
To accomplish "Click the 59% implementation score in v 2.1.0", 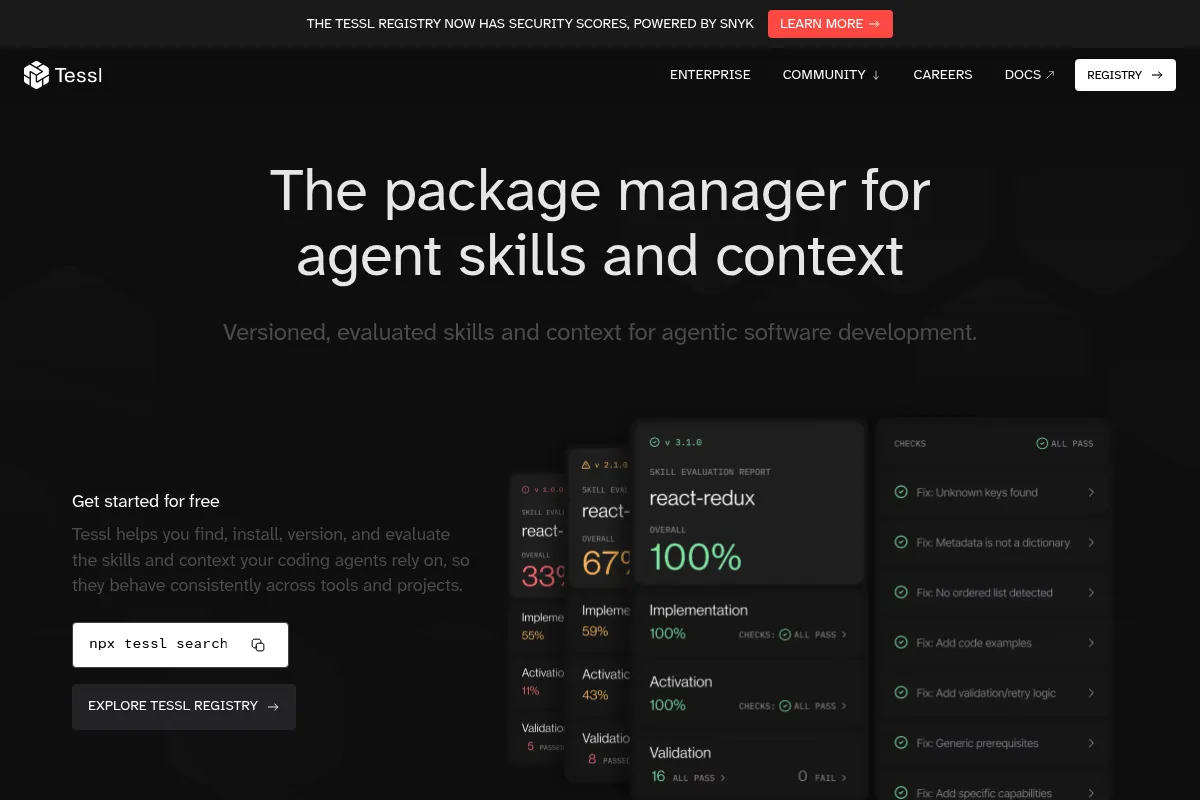I will [x=595, y=631].
